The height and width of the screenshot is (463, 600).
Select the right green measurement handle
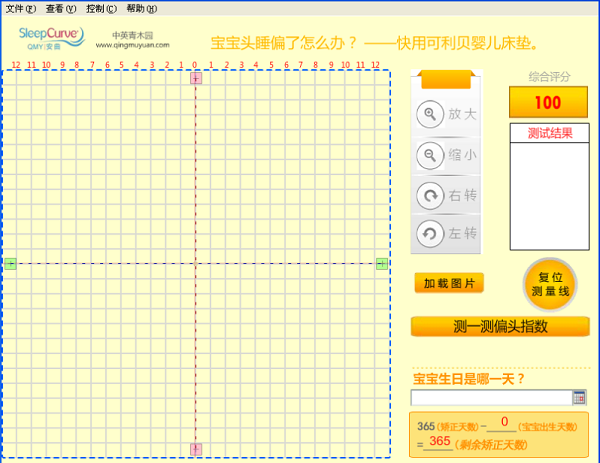click(382, 264)
